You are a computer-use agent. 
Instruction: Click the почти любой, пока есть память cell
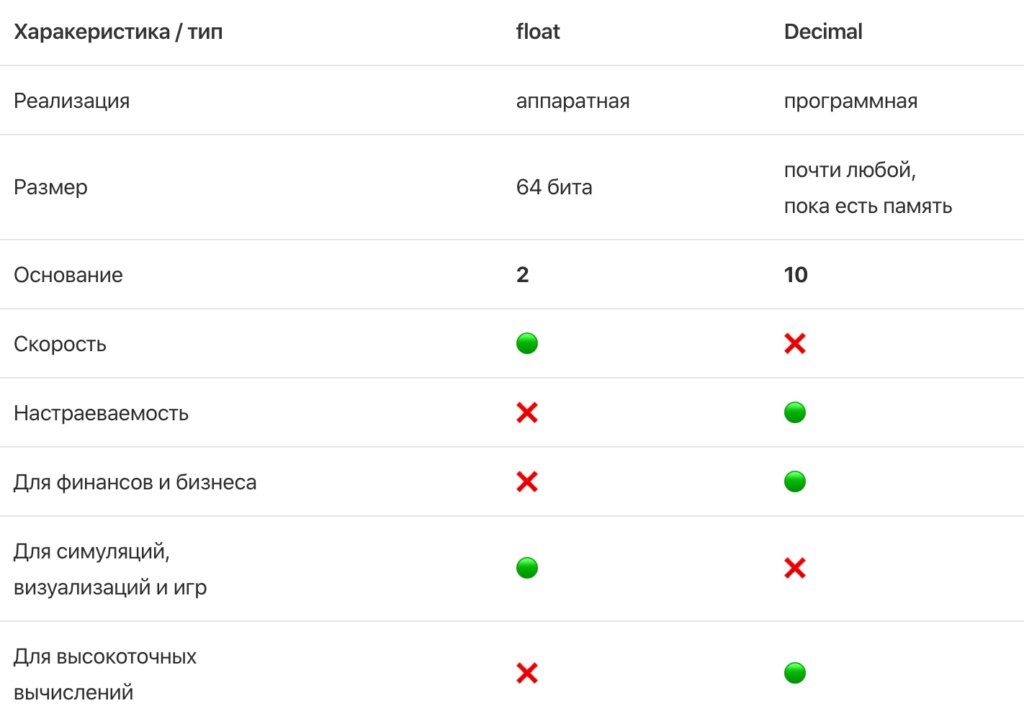pyautogui.click(x=868, y=188)
